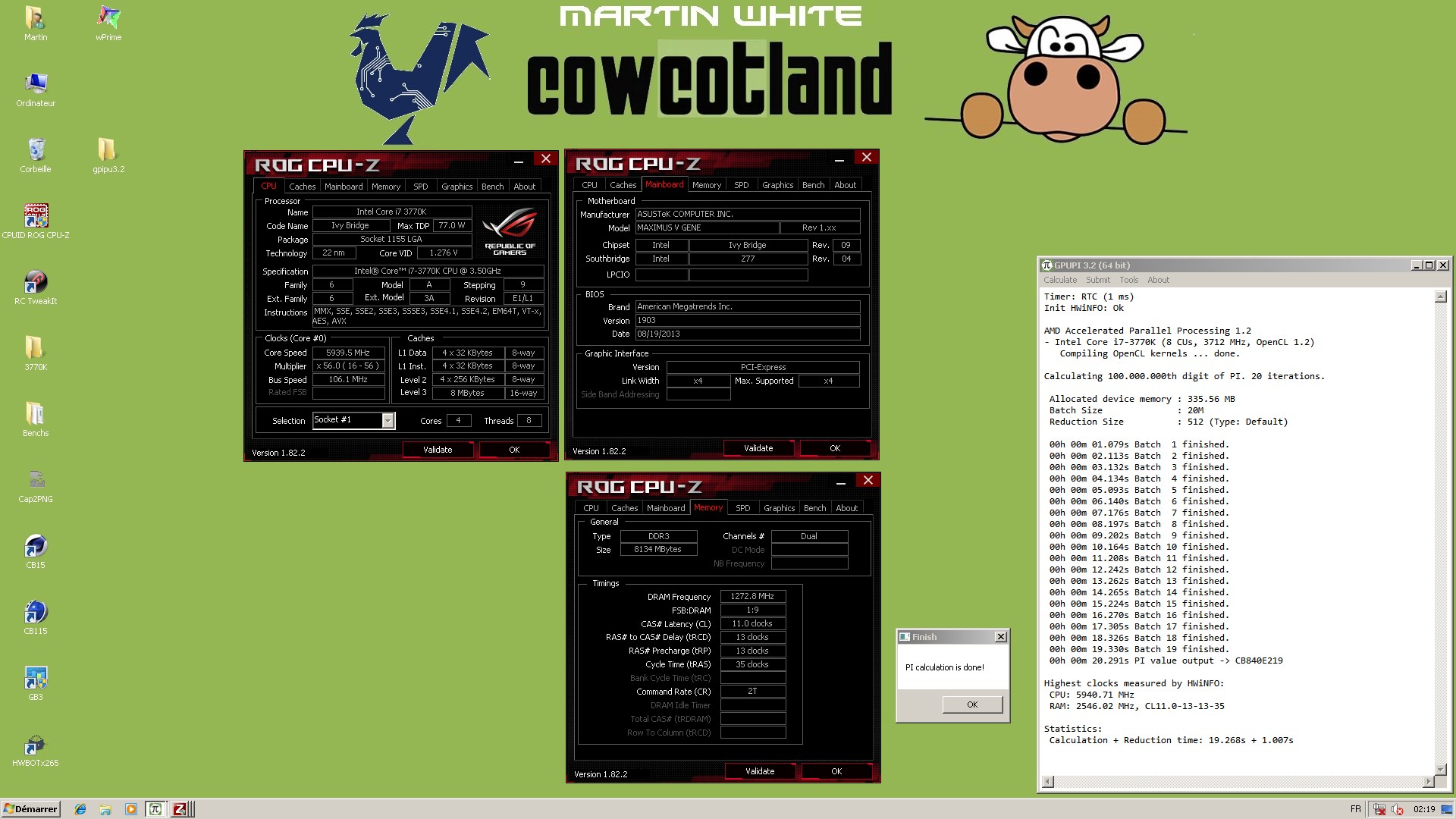The height and width of the screenshot is (819, 1456).
Task: Open the Tools menu in GPUPI
Action: [1129, 280]
